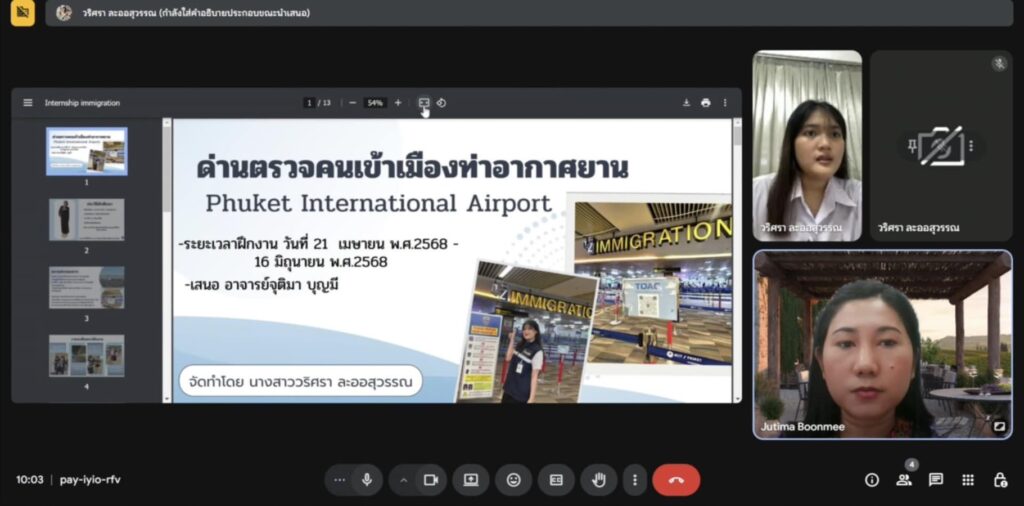
Task: Toggle the camera on or off
Action: [x=431, y=480]
